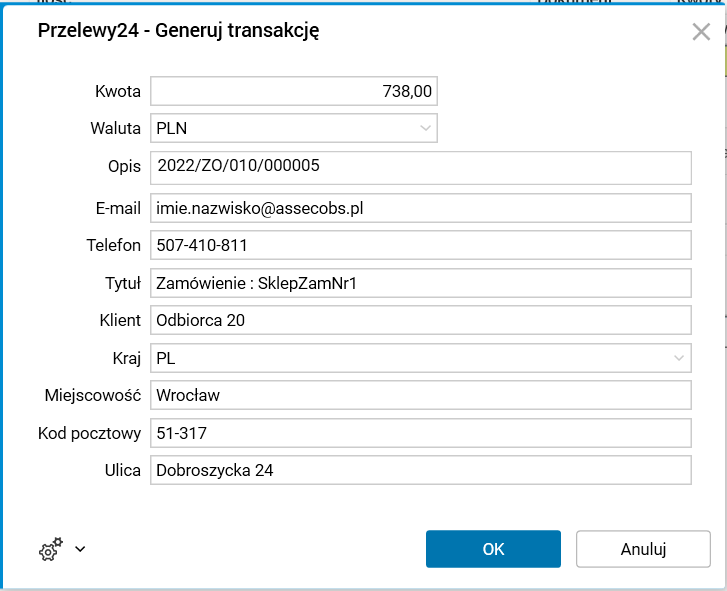Close the Generuj transakcję dialog

pyautogui.click(x=701, y=32)
